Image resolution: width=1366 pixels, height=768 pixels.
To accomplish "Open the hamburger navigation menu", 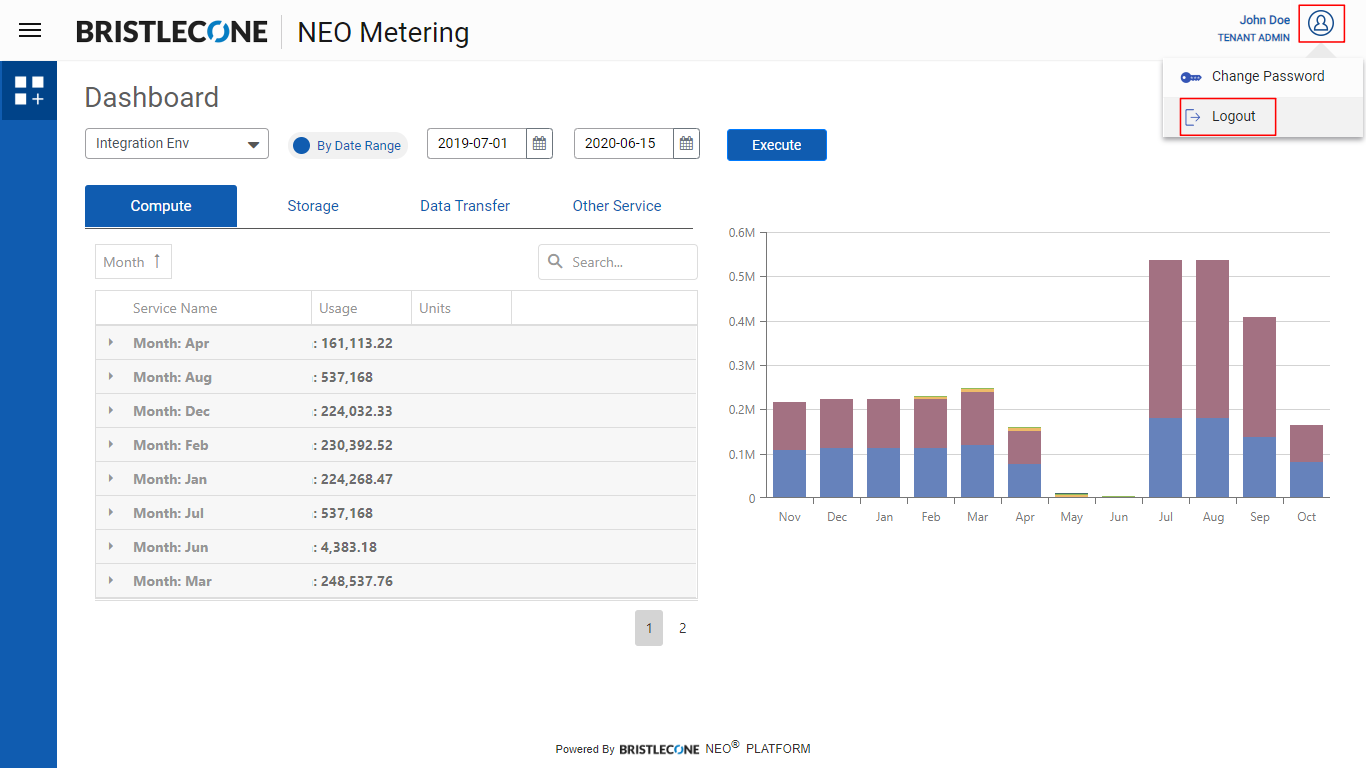I will pos(30,30).
